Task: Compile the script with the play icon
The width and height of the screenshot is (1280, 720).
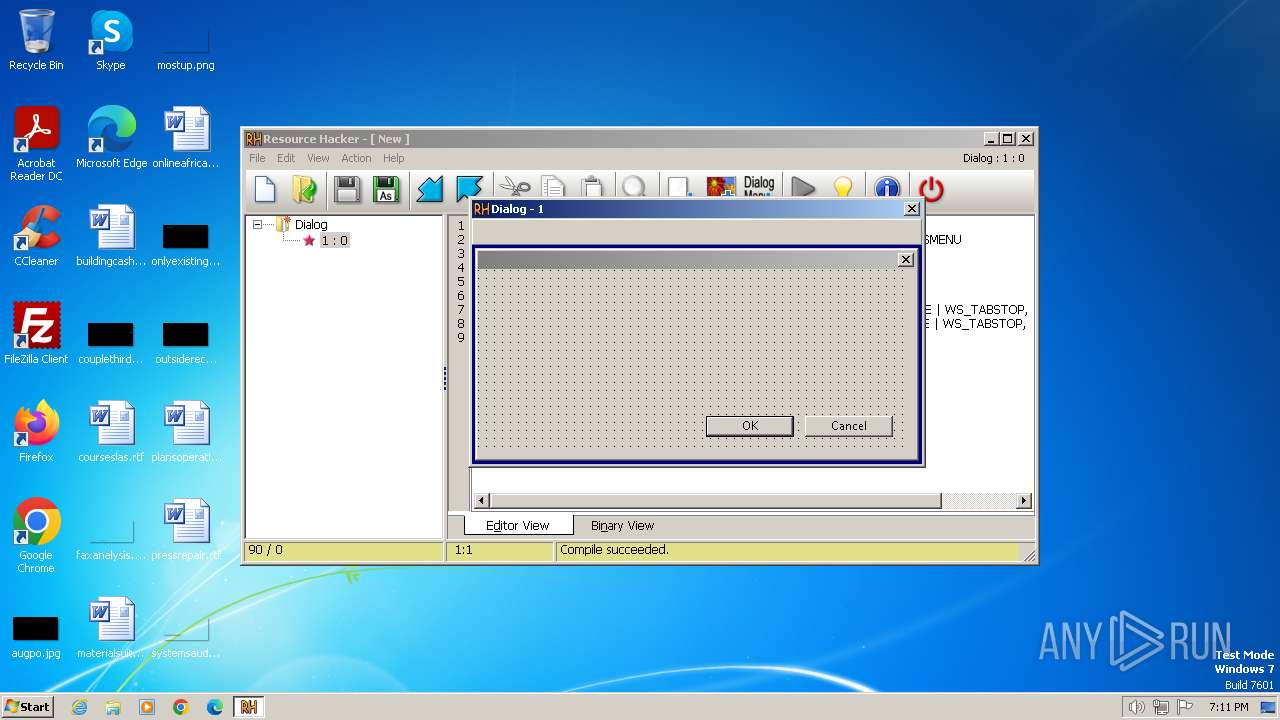Action: [x=803, y=186]
